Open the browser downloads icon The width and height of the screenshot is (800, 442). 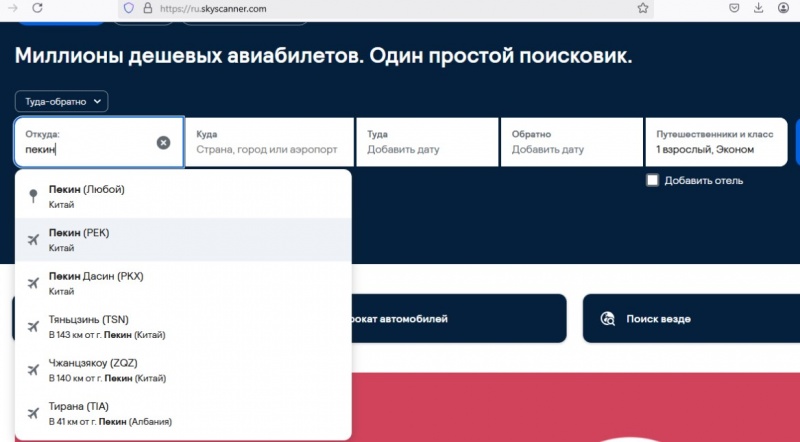pos(759,8)
